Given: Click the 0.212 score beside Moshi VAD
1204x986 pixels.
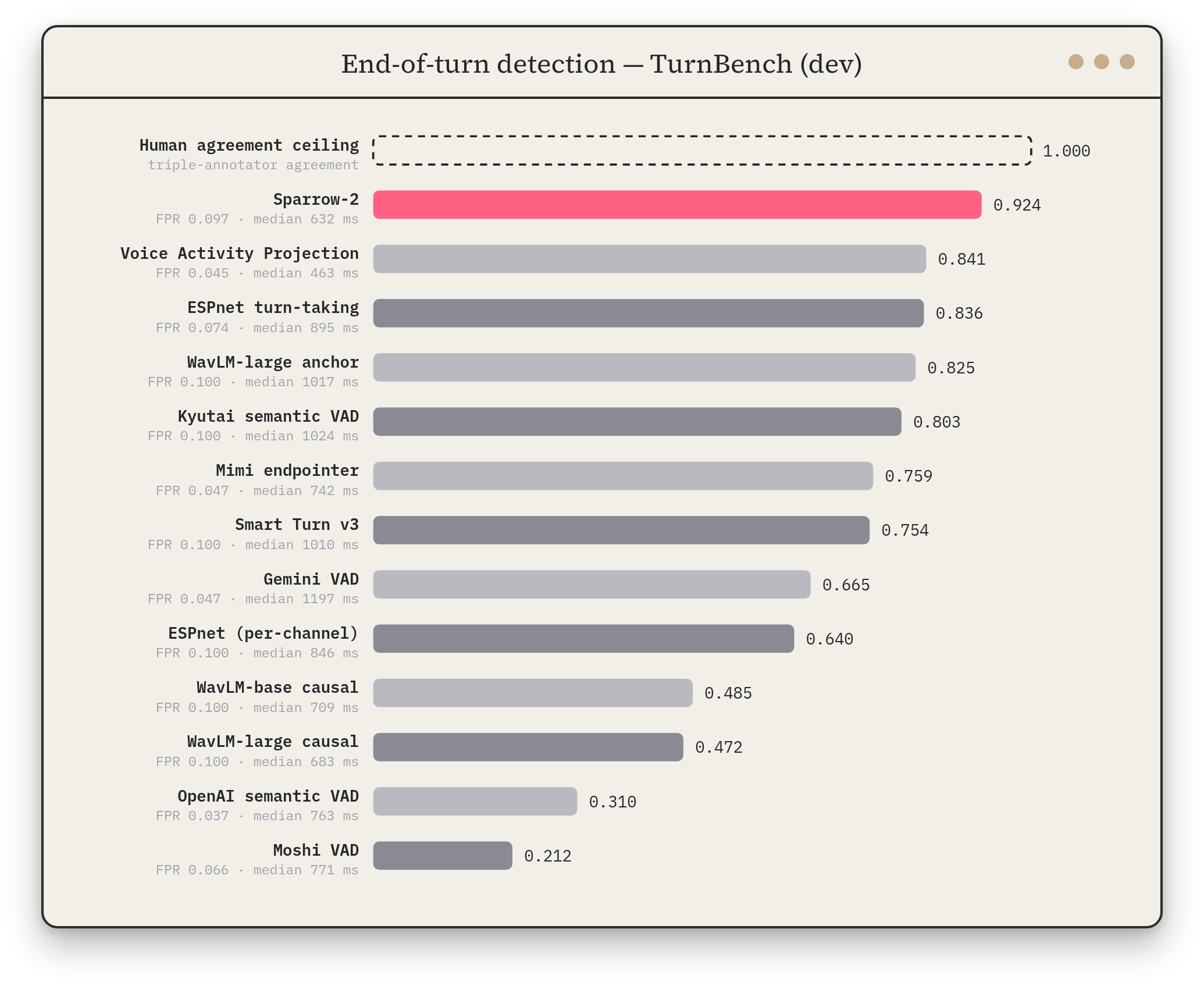Looking at the screenshot, I should 547,856.
